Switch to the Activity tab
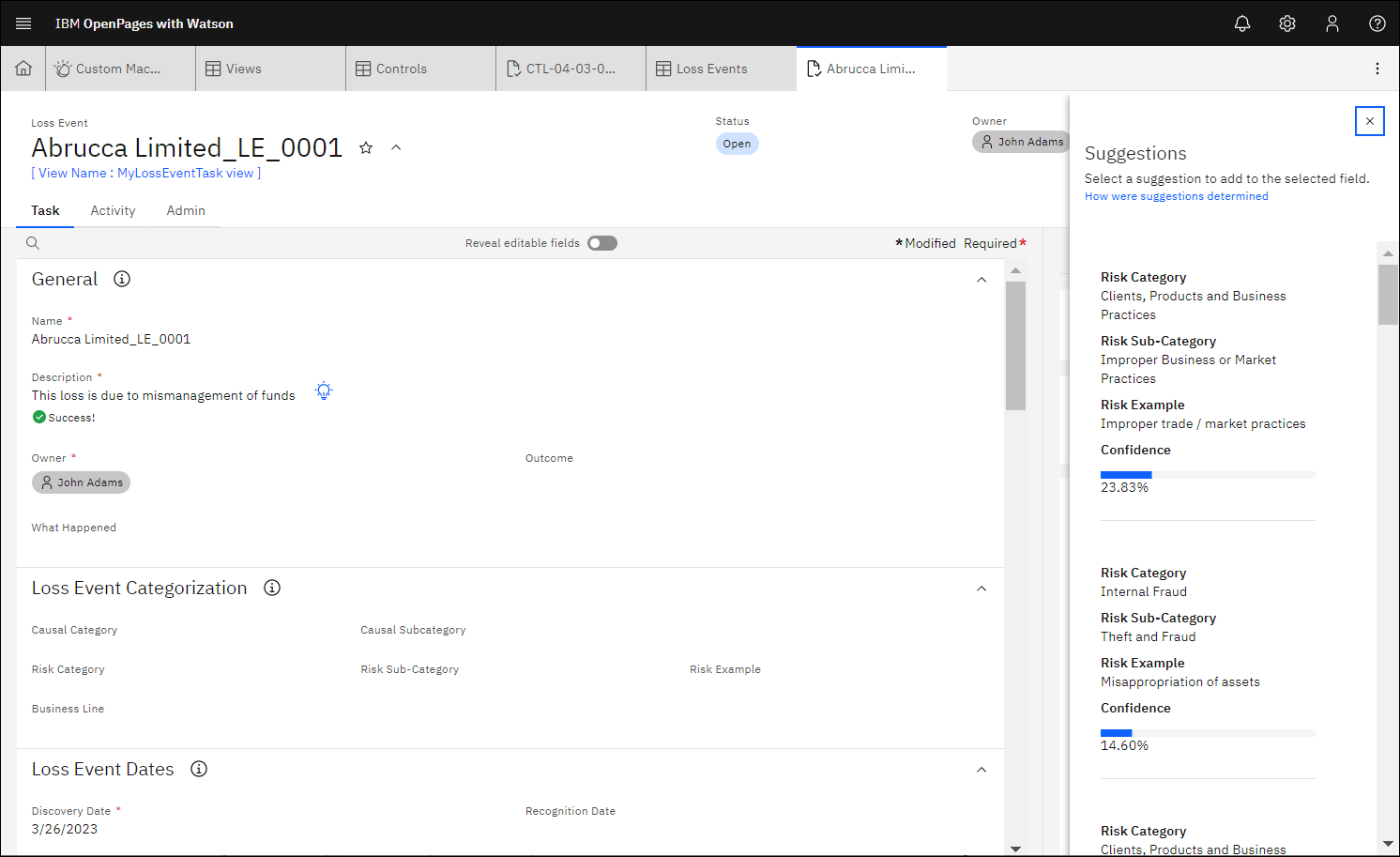 point(113,210)
